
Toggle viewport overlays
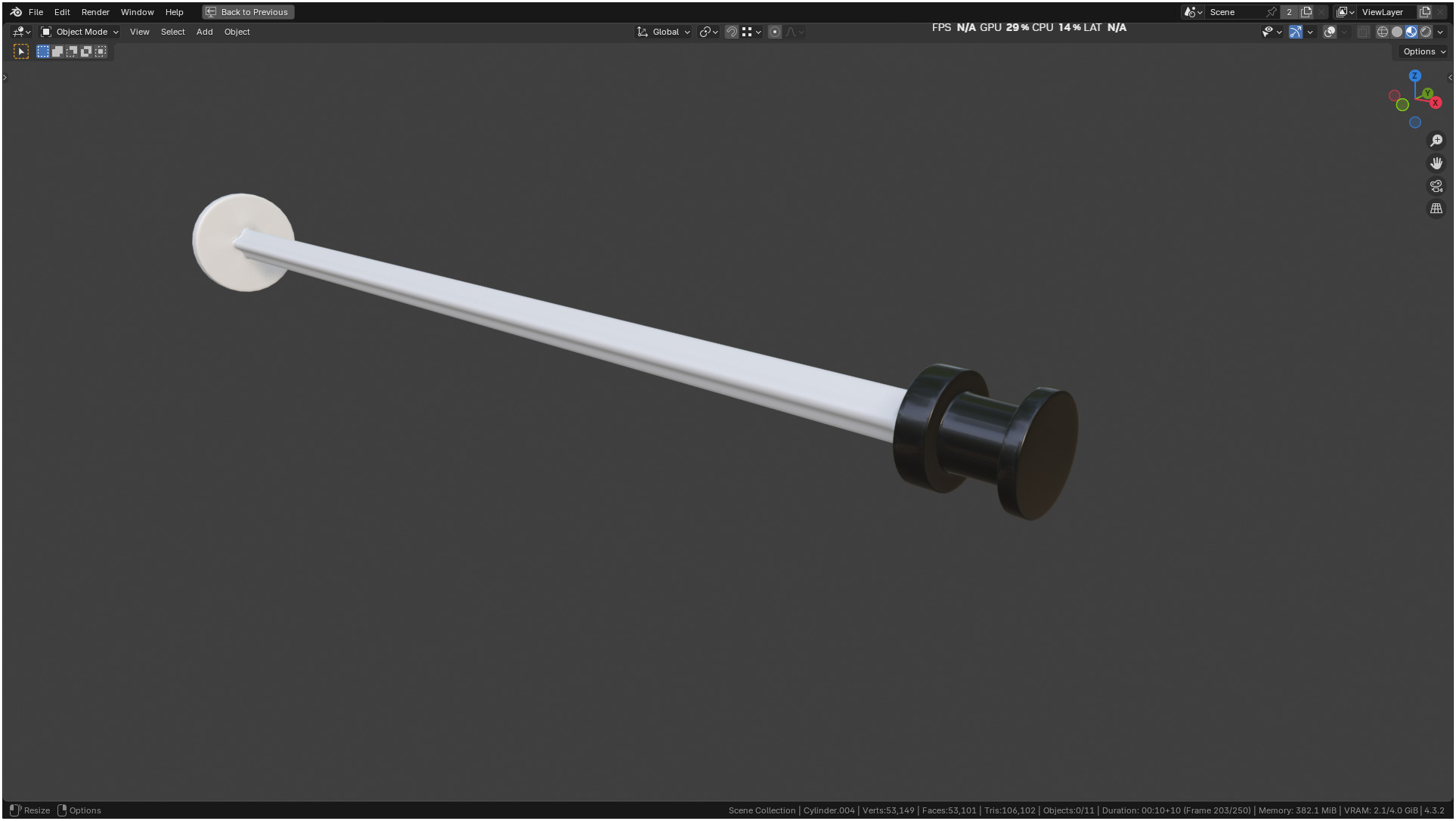click(x=1330, y=32)
